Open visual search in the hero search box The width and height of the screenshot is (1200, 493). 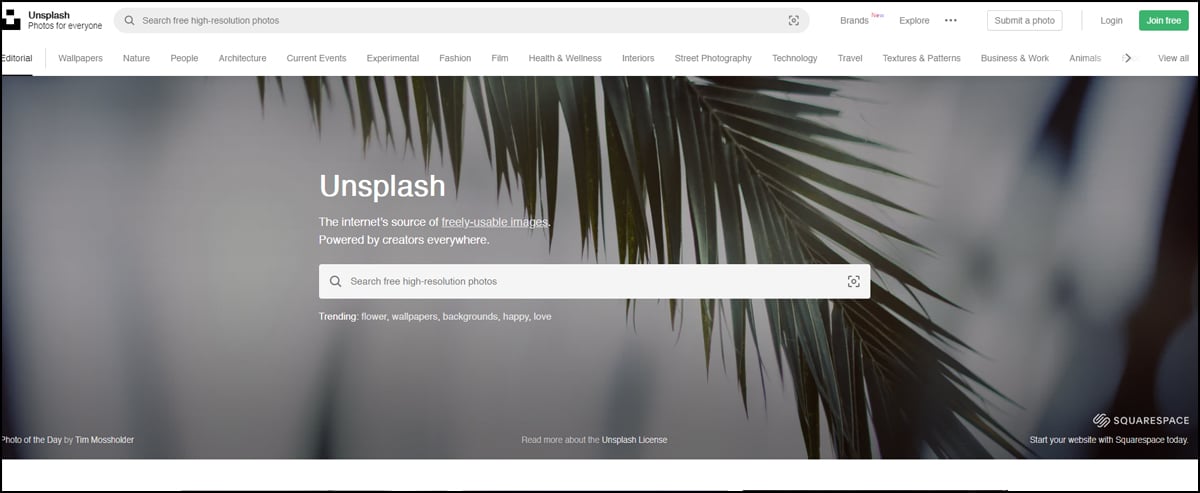coord(853,281)
